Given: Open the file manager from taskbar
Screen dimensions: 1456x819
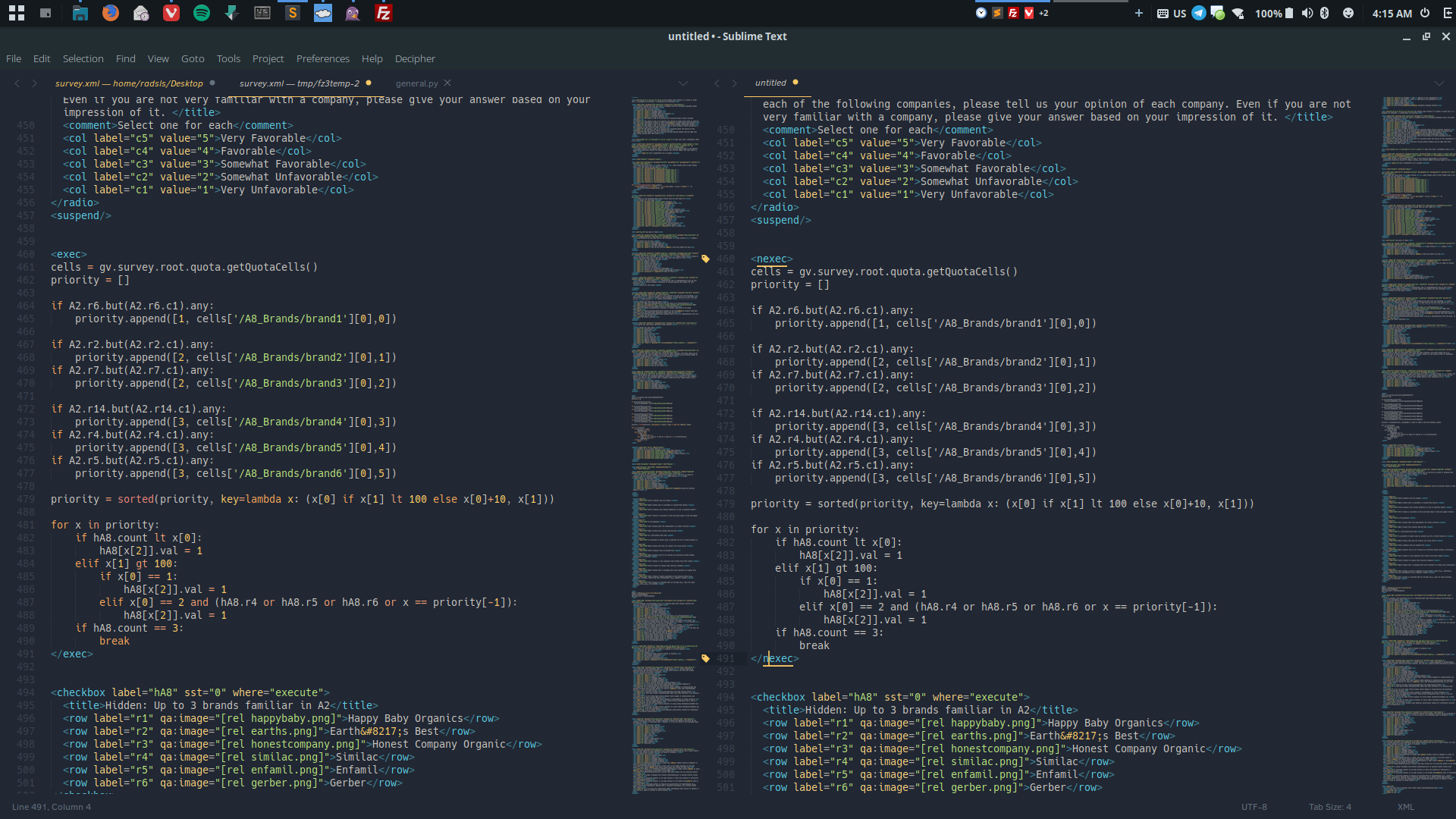Looking at the screenshot, I should point(80,13).
